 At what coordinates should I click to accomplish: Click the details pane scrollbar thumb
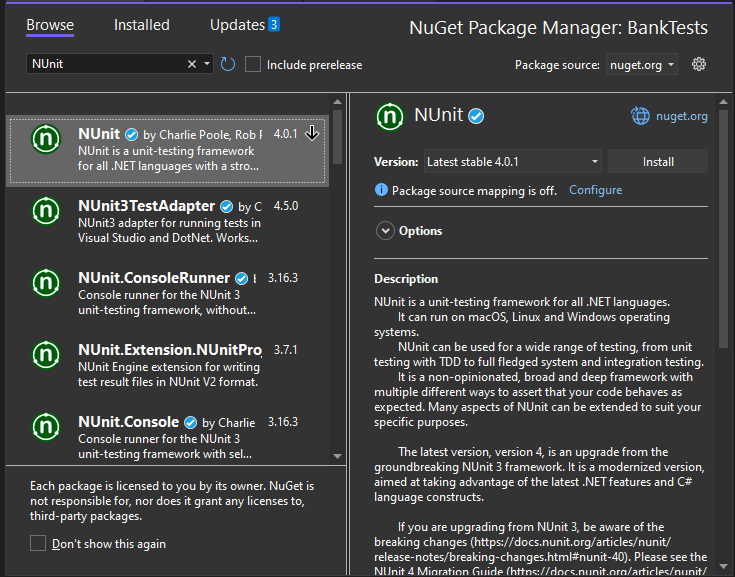723,228
